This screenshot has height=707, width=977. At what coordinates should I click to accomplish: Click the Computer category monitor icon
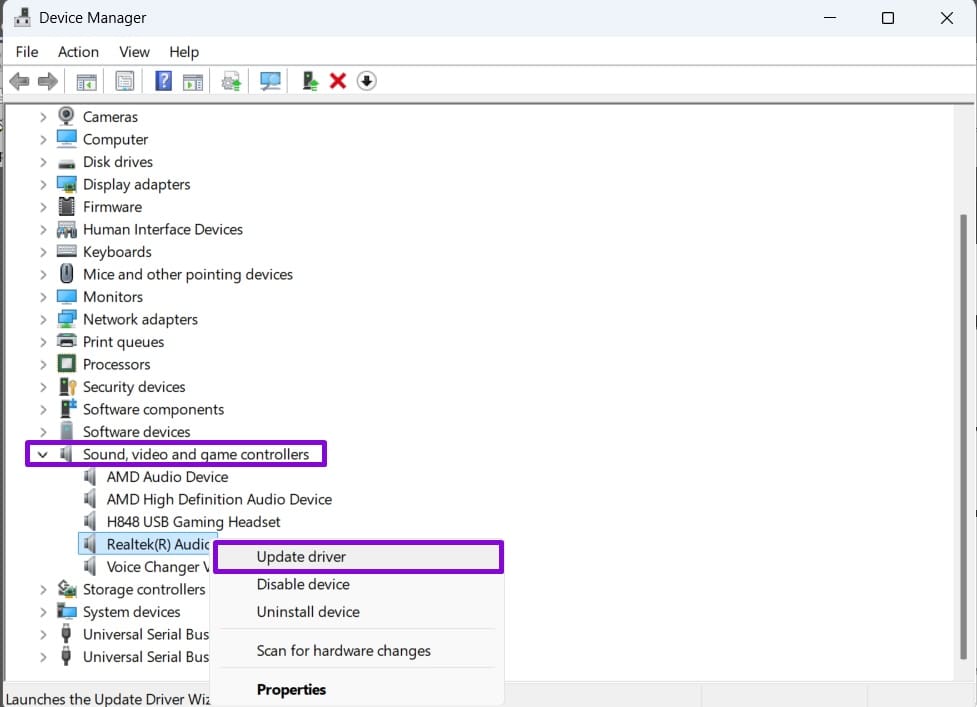[67, 138]
